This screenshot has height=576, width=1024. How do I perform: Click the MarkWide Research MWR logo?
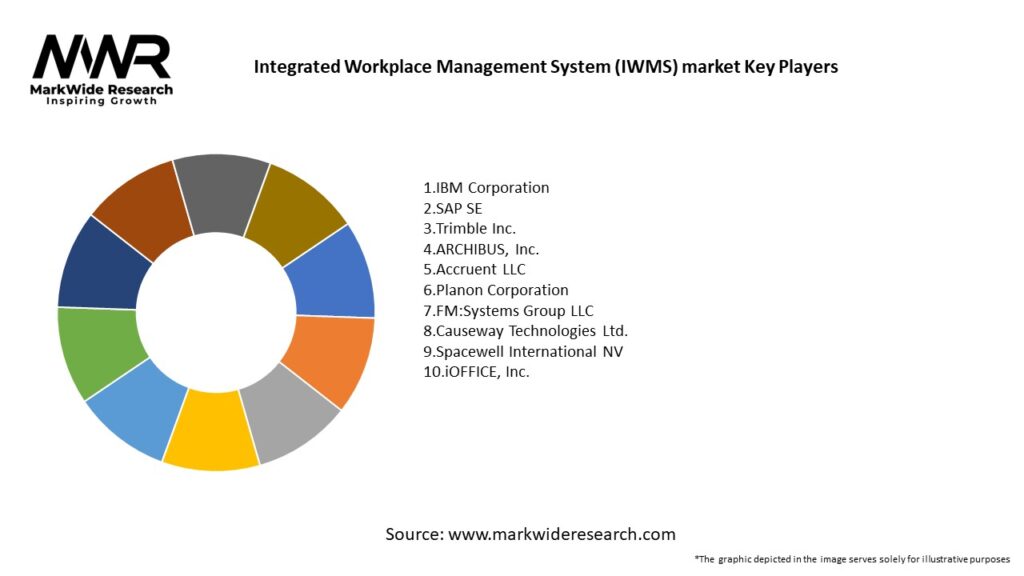pyautogui.click(x=102, y=58)
